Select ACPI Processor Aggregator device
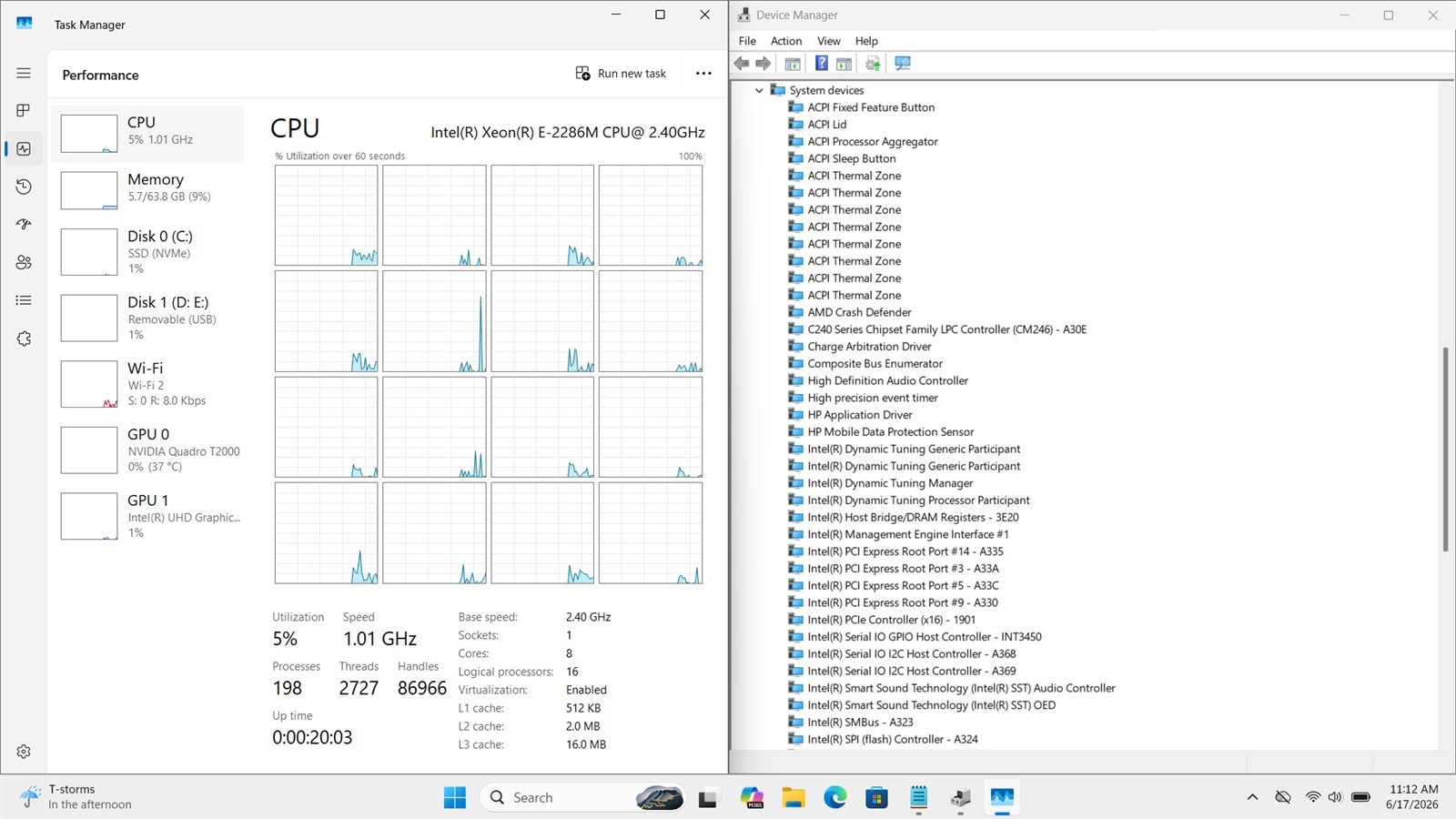The width and height of the screenshot is (1456, 819). pos(872,142)
